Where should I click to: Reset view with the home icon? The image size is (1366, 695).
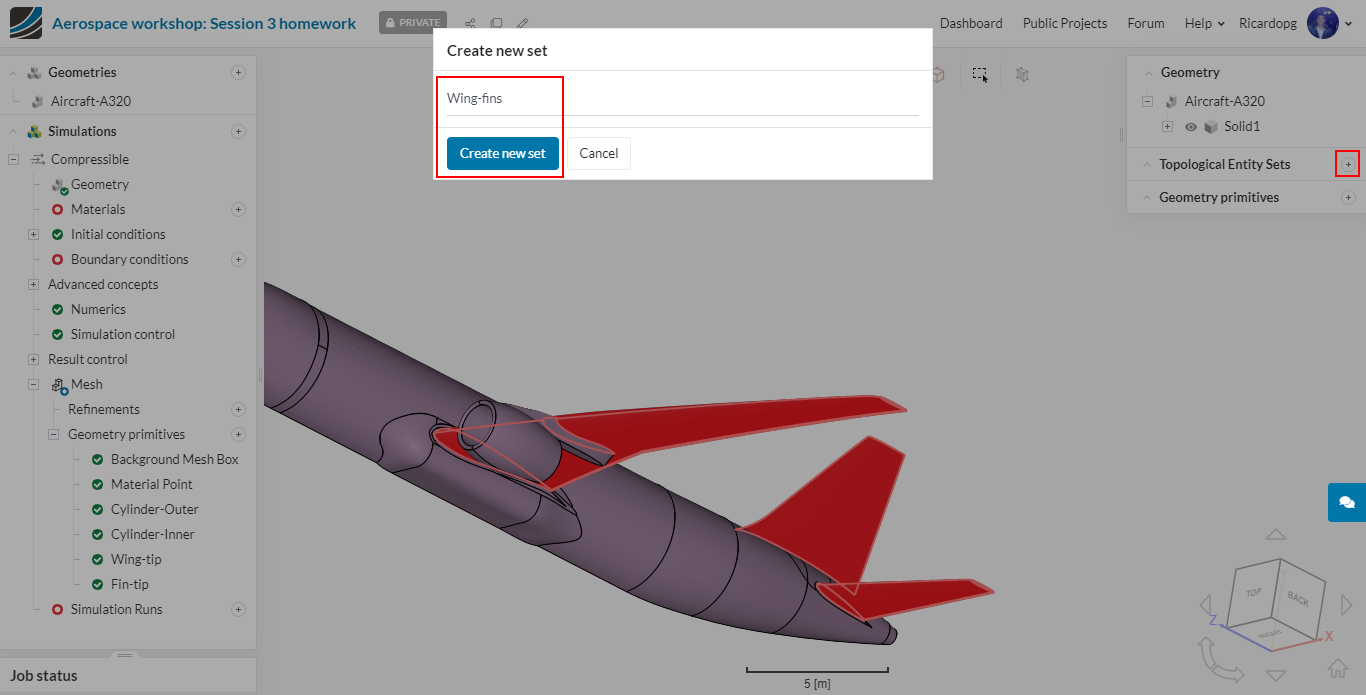click(1338, 668)
